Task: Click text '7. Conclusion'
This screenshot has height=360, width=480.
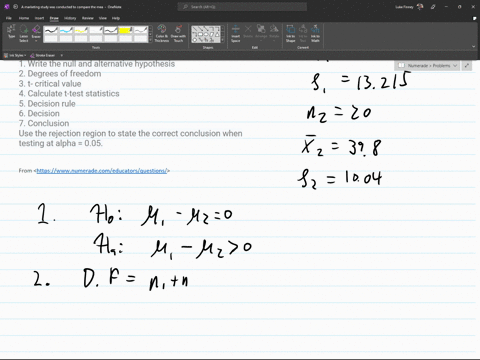Action: coord(44,123)
